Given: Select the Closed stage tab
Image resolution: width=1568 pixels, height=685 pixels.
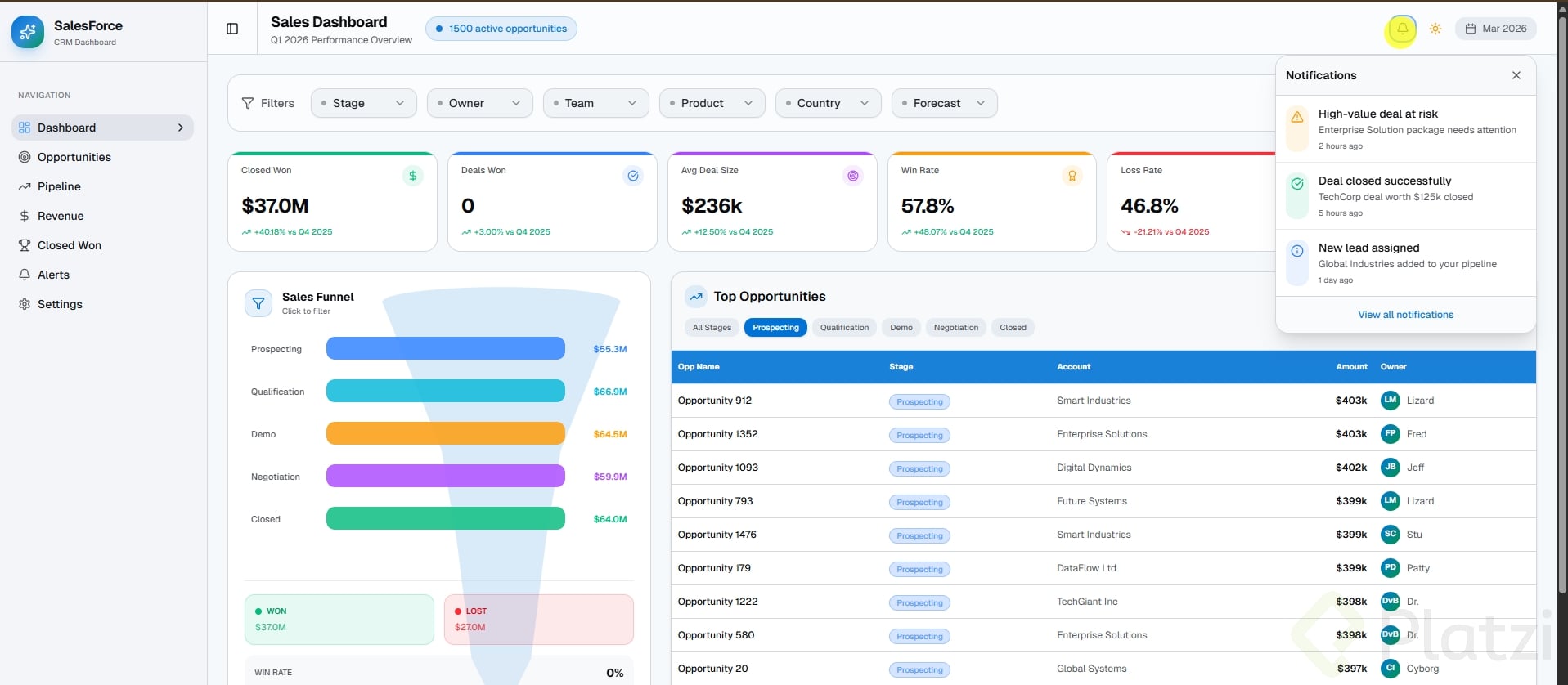Looking at the screenshot, I should pos(1013,328).
